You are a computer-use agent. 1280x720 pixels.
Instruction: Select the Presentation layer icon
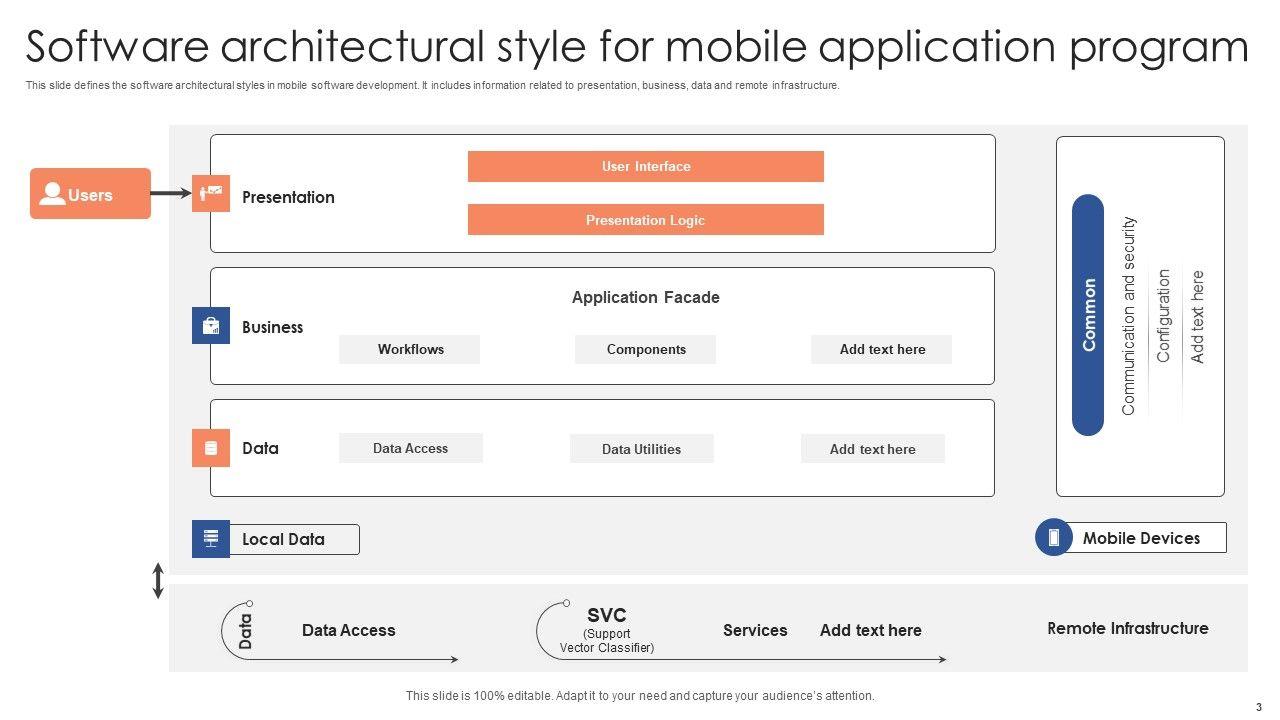pyautogui.click(x=211, y=193)
